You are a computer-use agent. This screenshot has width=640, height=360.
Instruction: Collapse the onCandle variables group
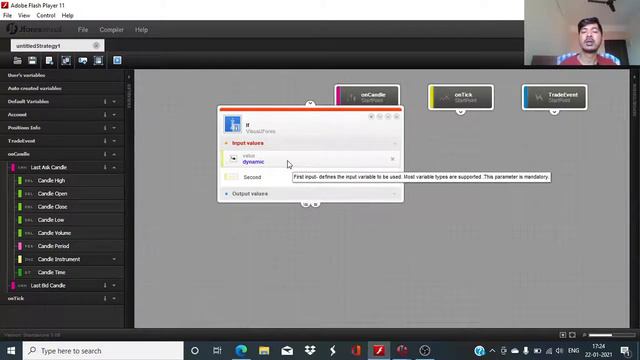114,154
